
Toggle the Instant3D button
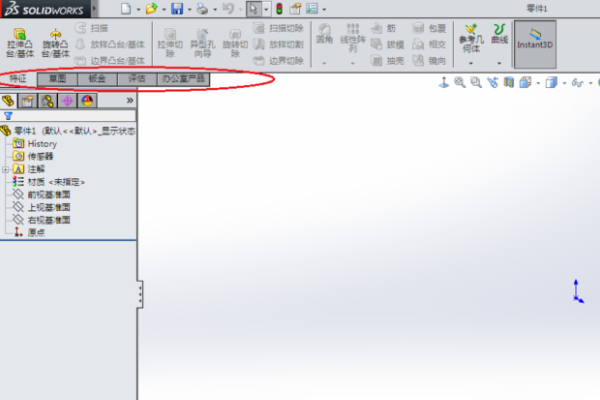point(535,44)
